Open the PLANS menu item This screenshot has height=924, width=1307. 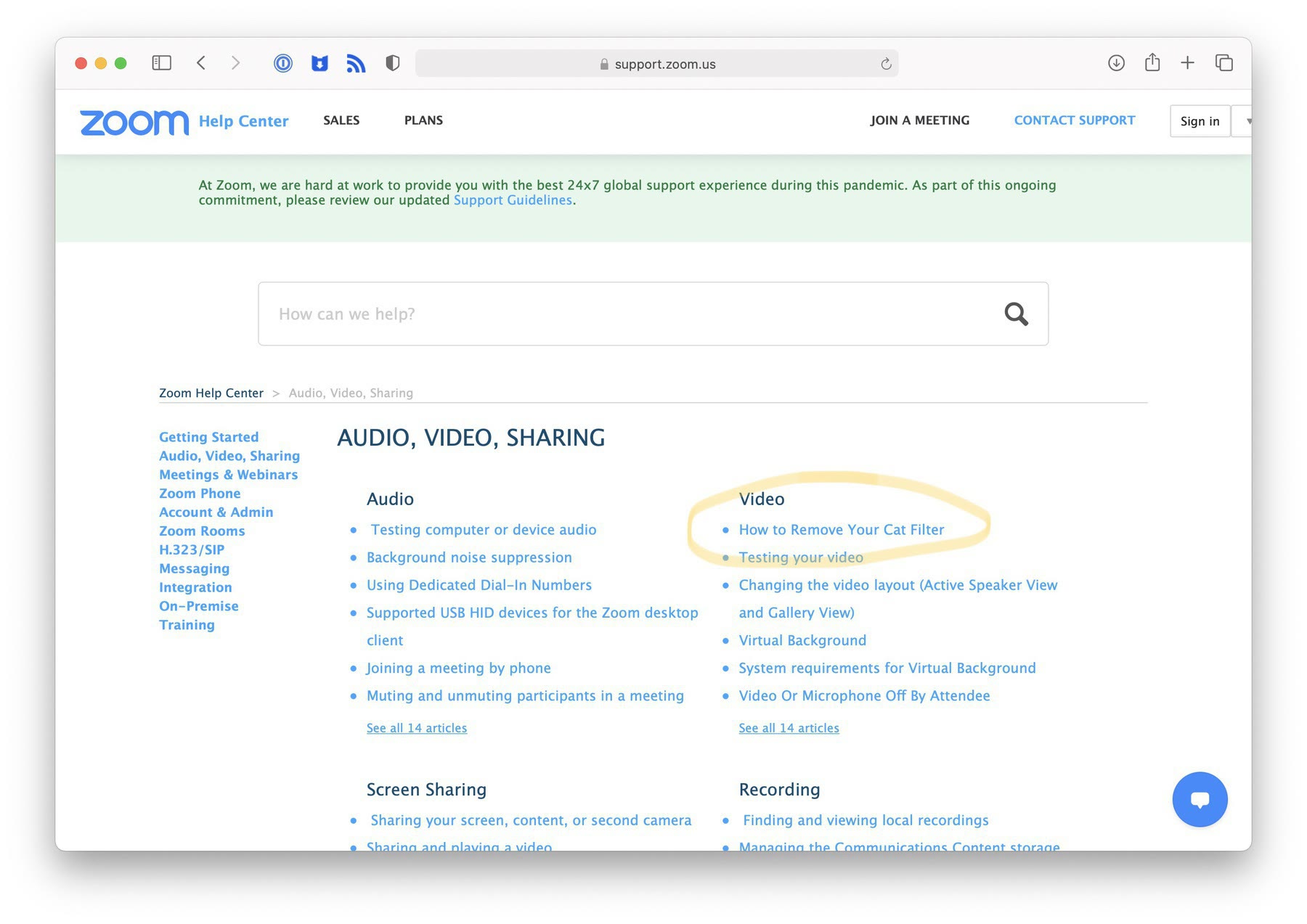point(423,120)
